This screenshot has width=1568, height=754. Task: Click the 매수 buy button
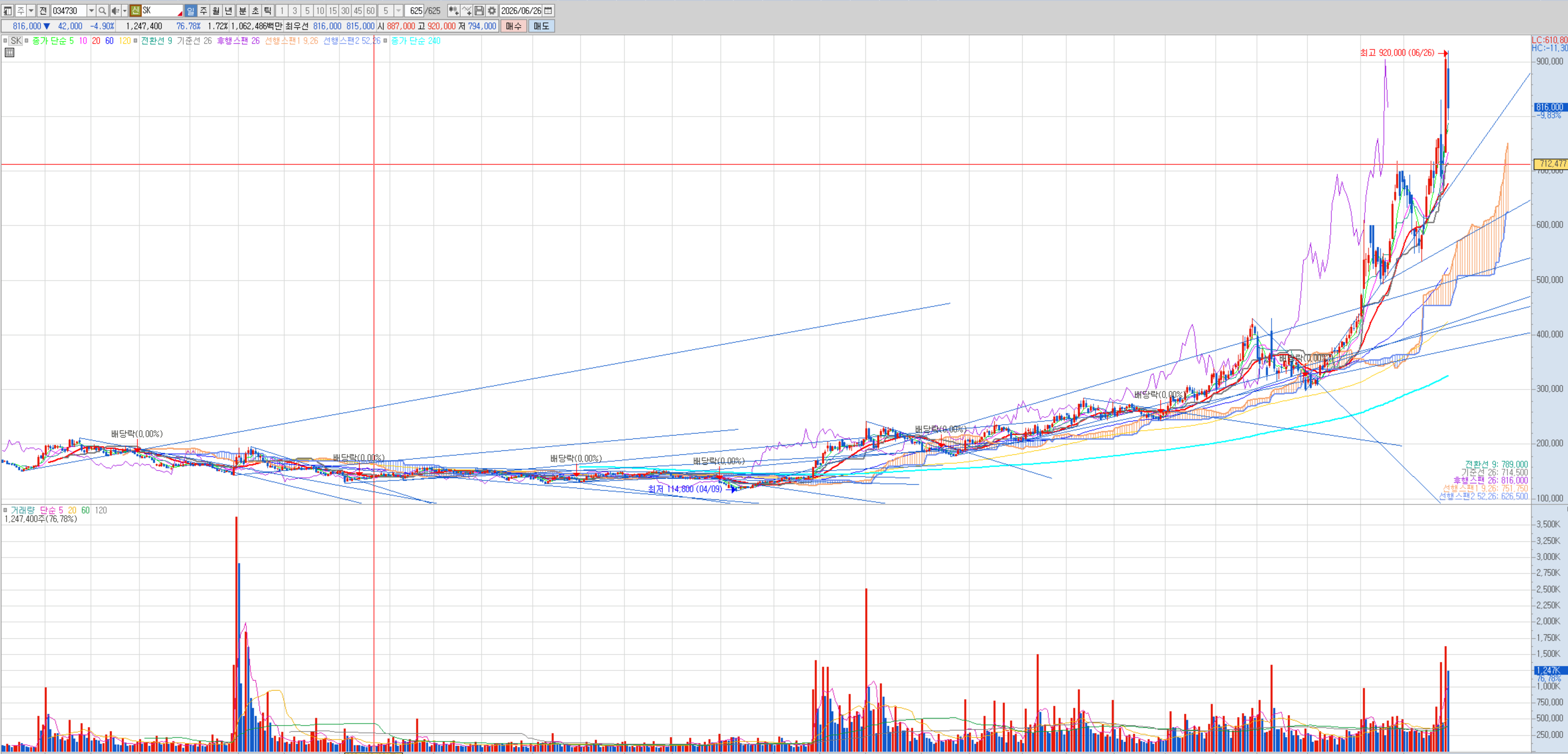pos(514,26)
